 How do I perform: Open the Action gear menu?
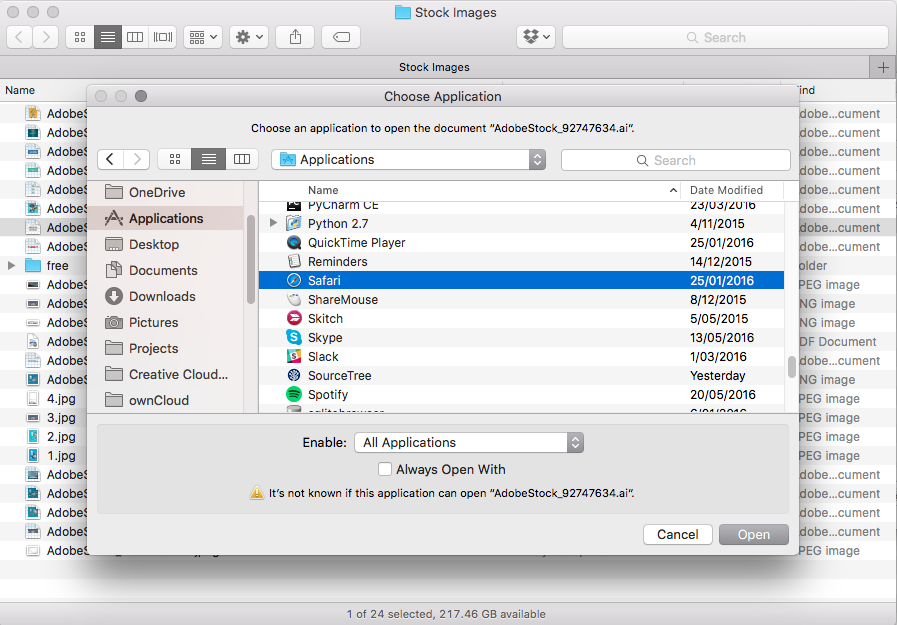(248, 37)
